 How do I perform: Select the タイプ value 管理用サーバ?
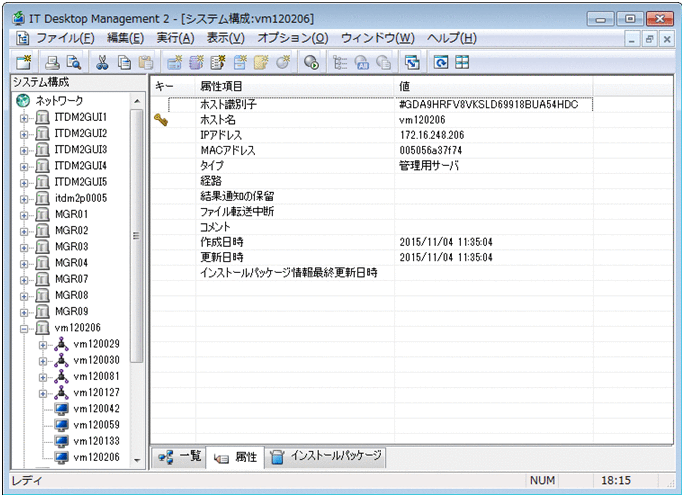(x=429, y=166)
